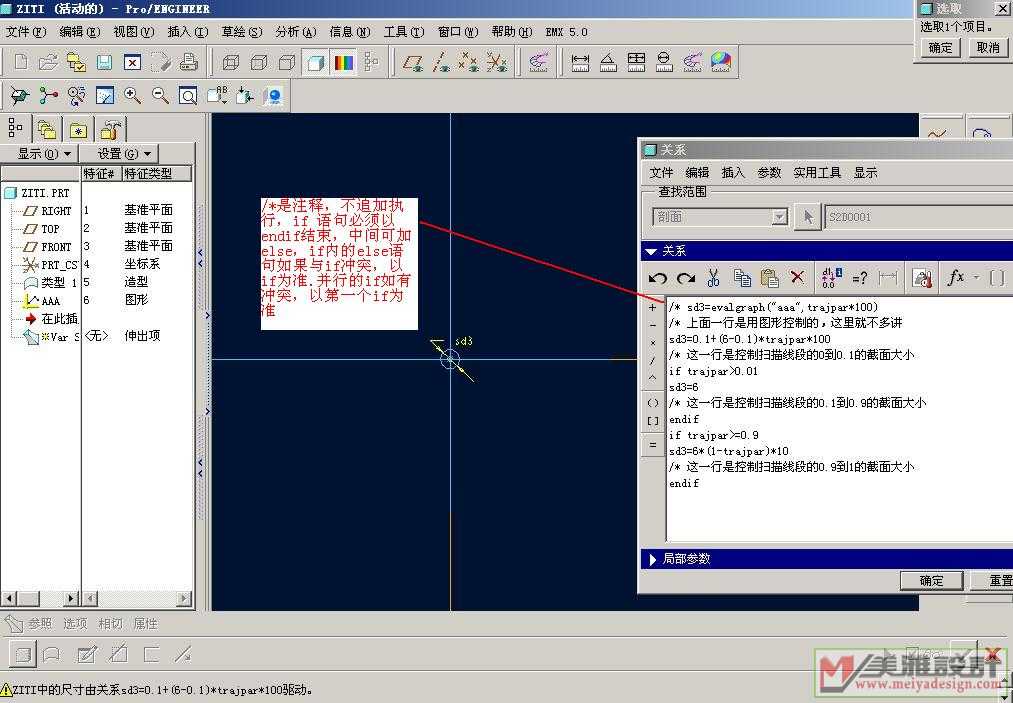Delete selection with red X in Relations toolbar
1013x703 pixels.
point(798,278)
